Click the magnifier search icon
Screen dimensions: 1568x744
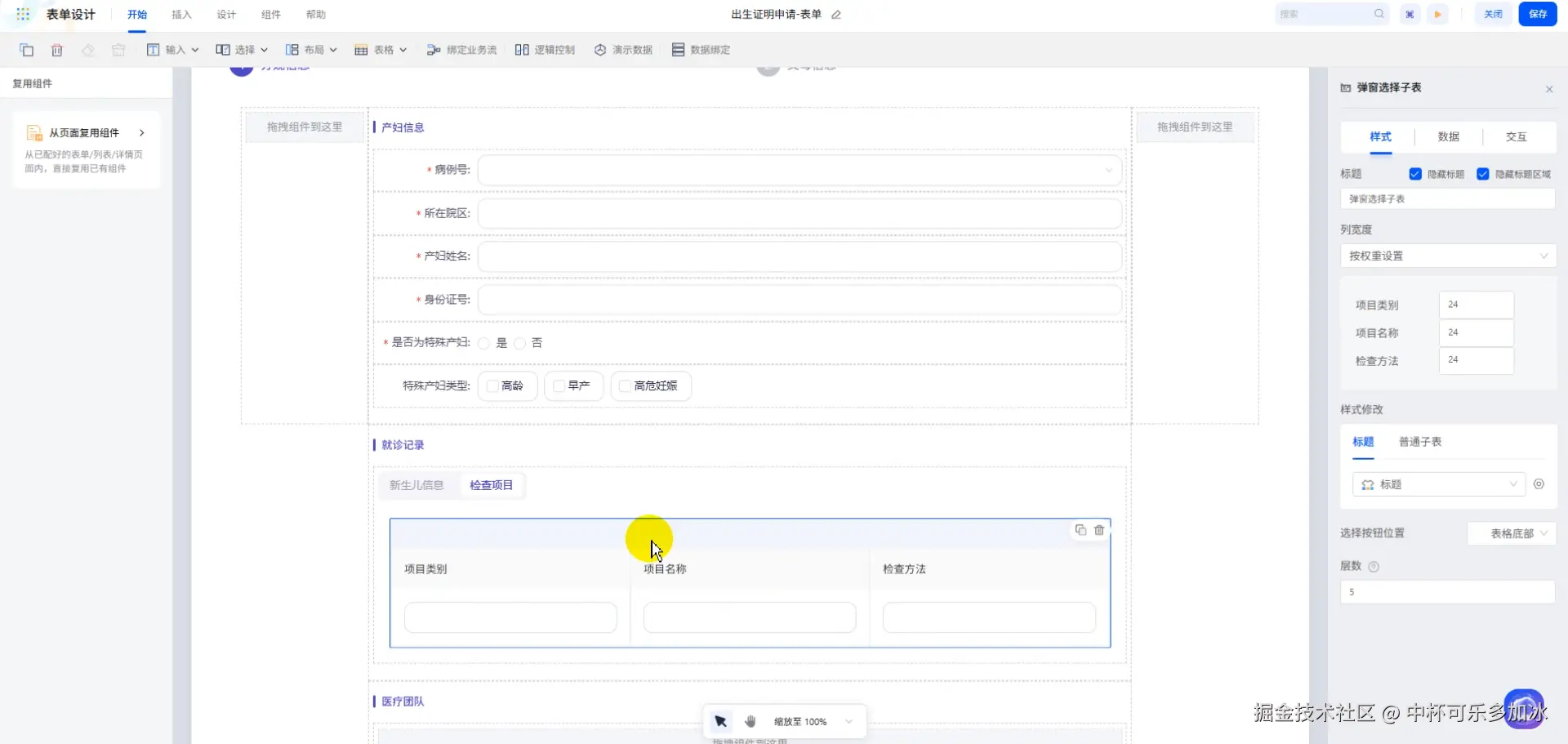[x=1379, y=14]
